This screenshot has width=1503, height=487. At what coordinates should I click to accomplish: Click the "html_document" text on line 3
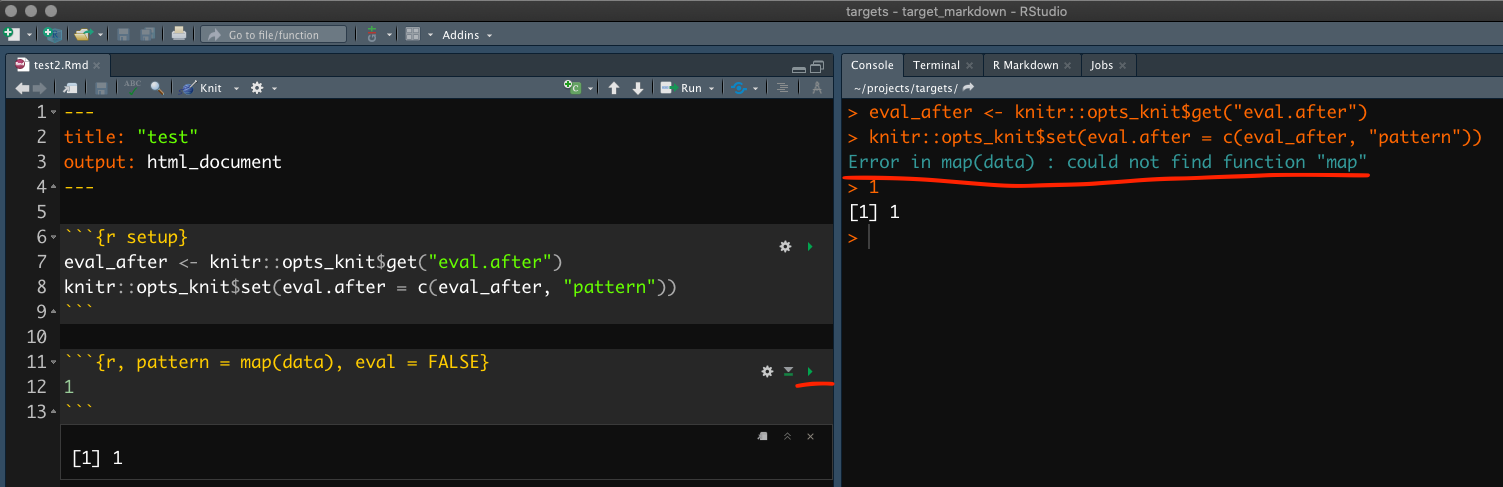[x=214, y=162]
